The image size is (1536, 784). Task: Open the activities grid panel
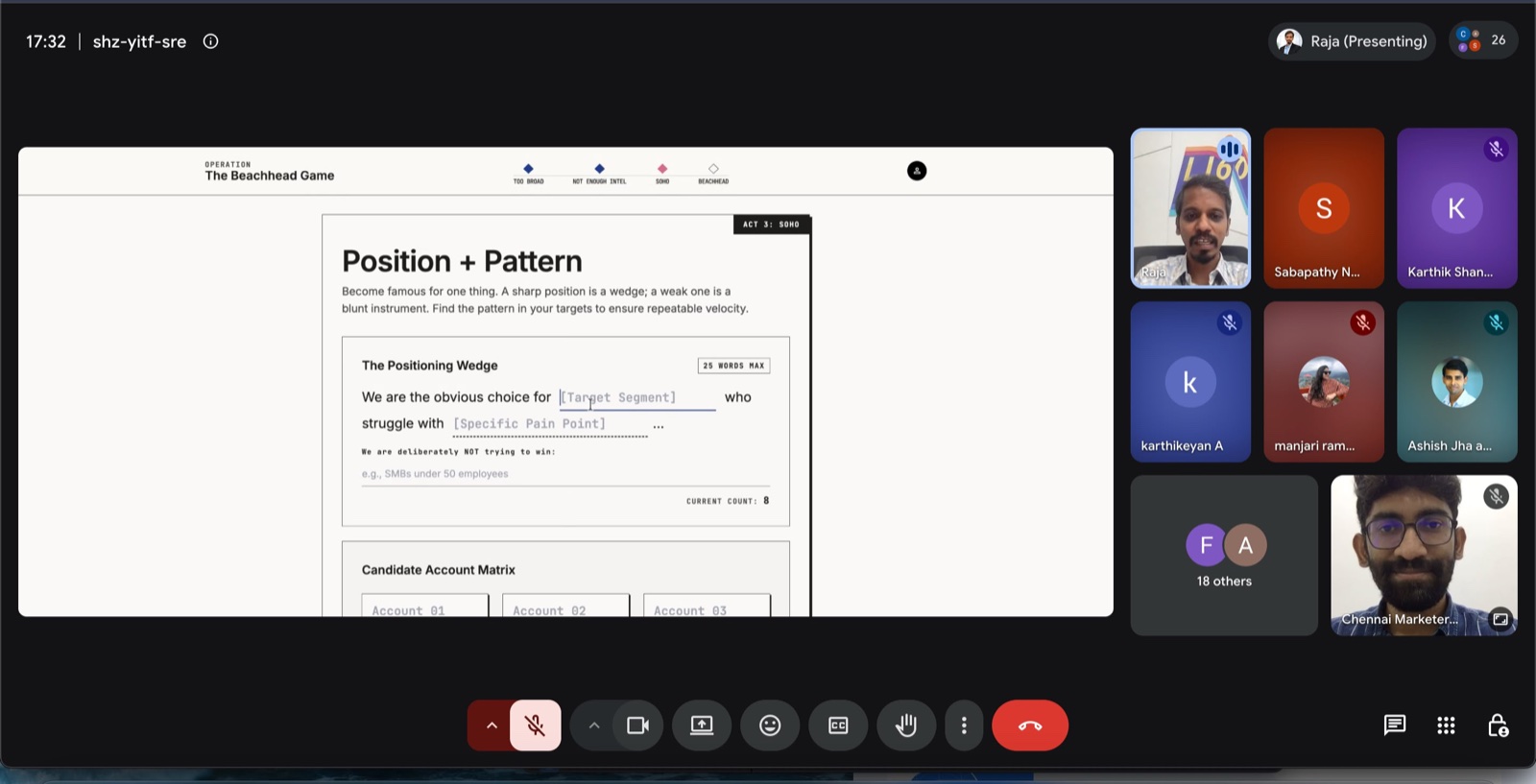tap(1446, 725)
